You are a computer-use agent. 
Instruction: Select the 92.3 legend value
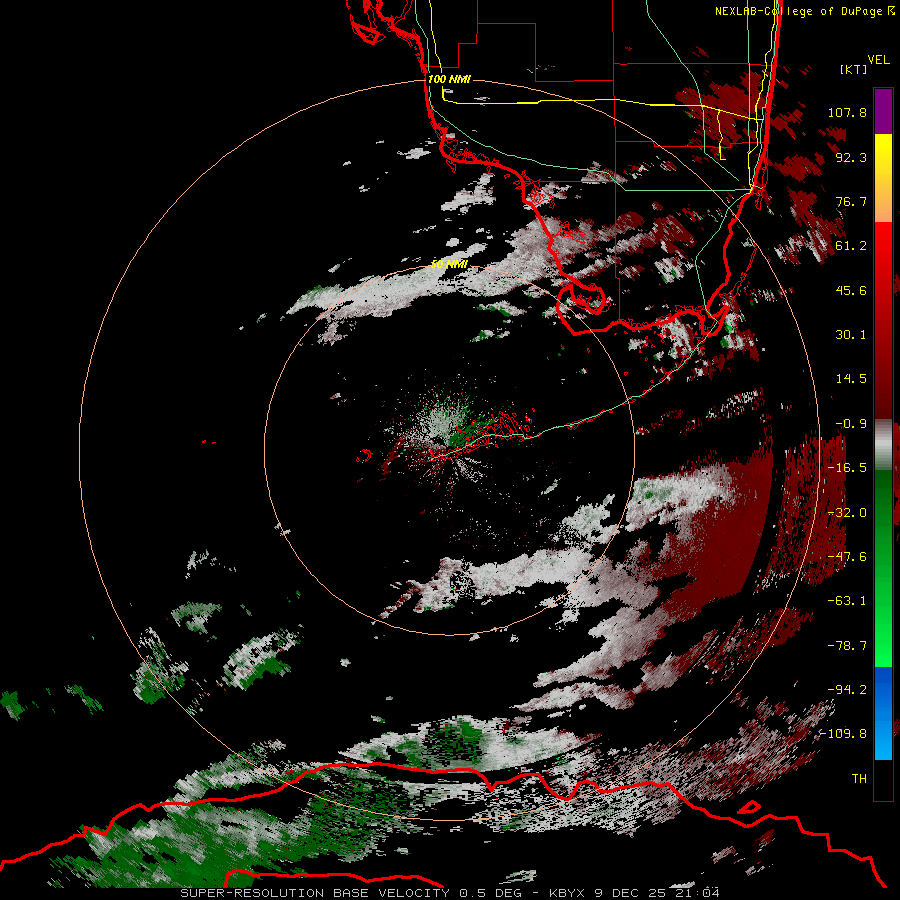coord(851,157)
